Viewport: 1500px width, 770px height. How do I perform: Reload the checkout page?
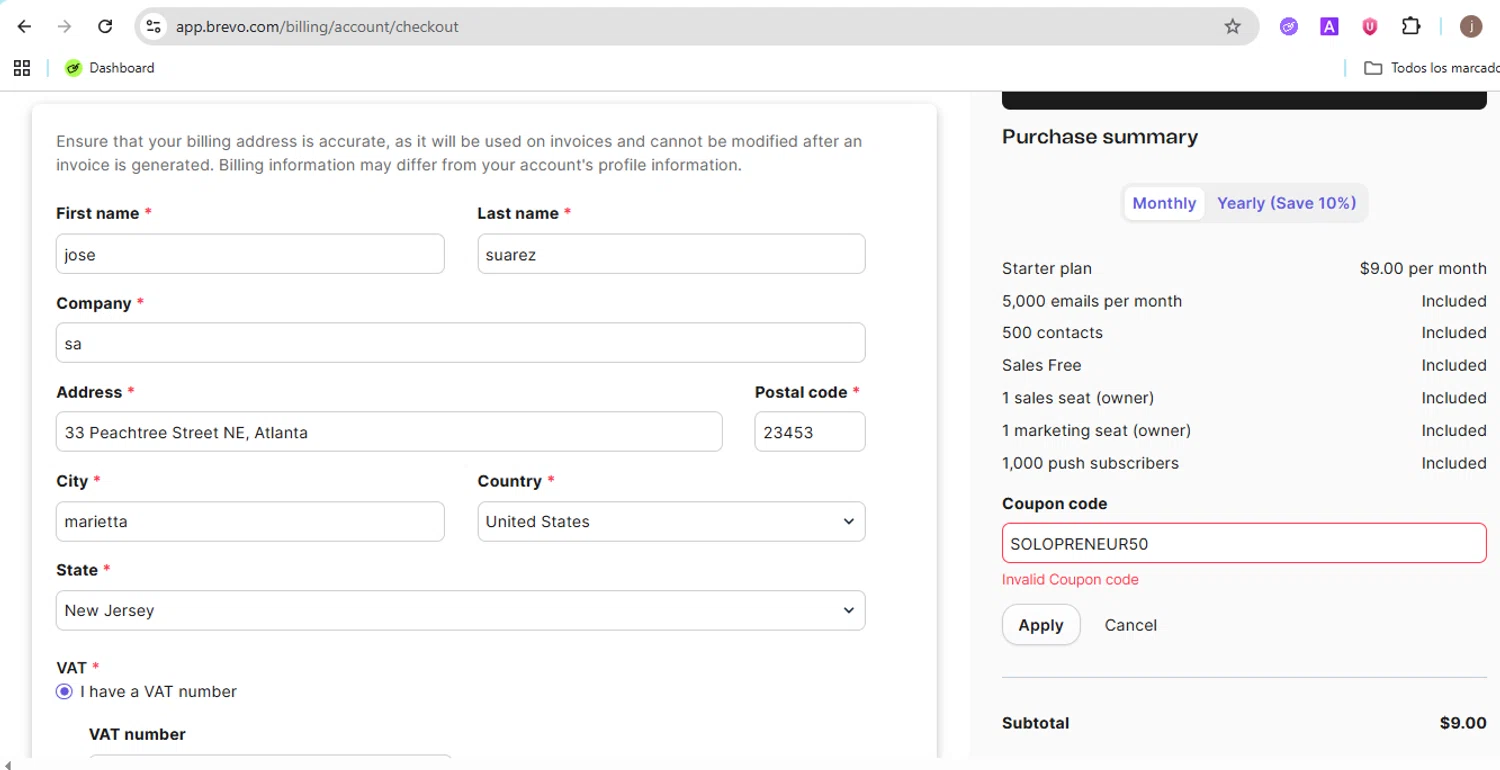tap(105, 27)
